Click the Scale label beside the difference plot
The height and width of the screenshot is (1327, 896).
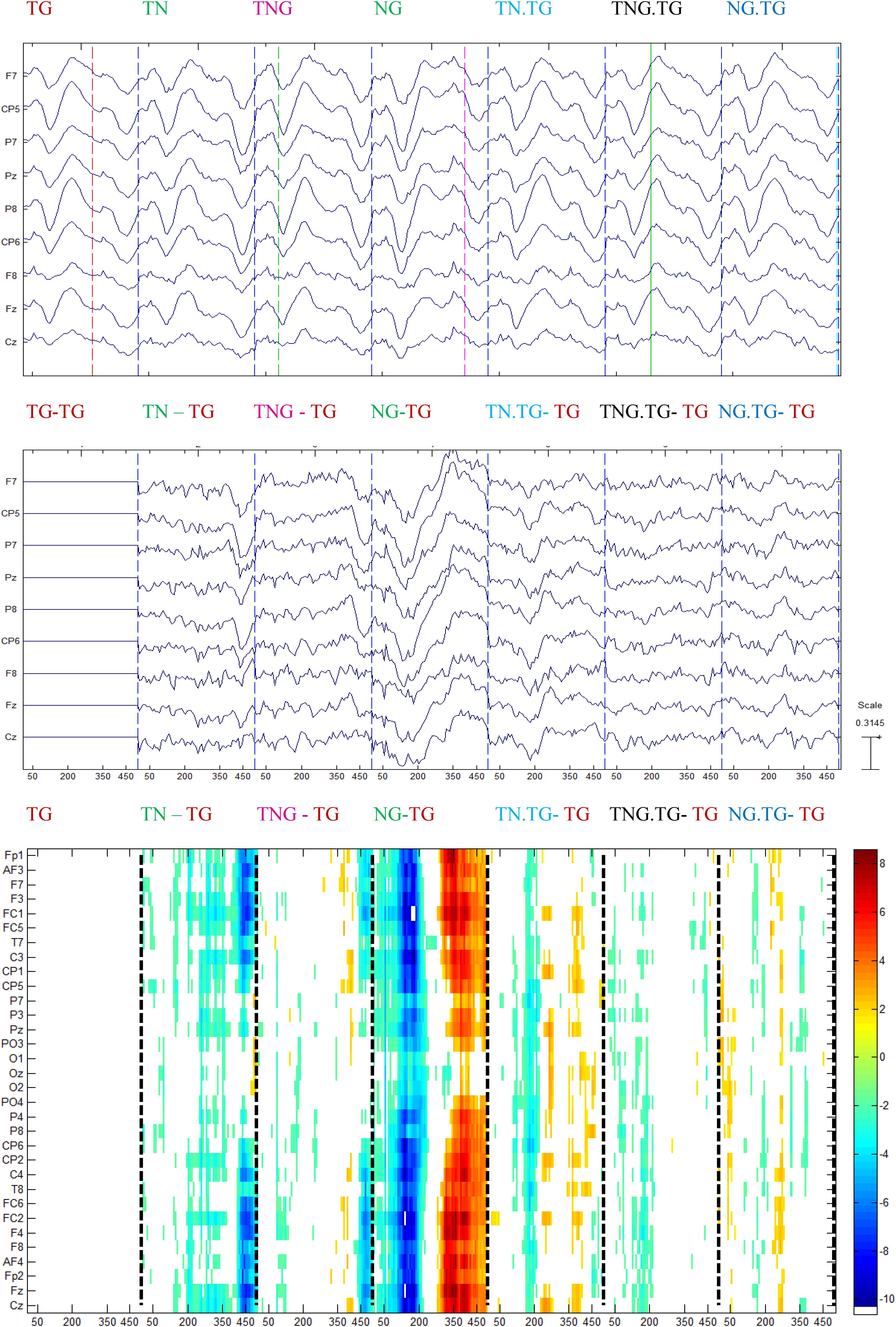(870, 705)
